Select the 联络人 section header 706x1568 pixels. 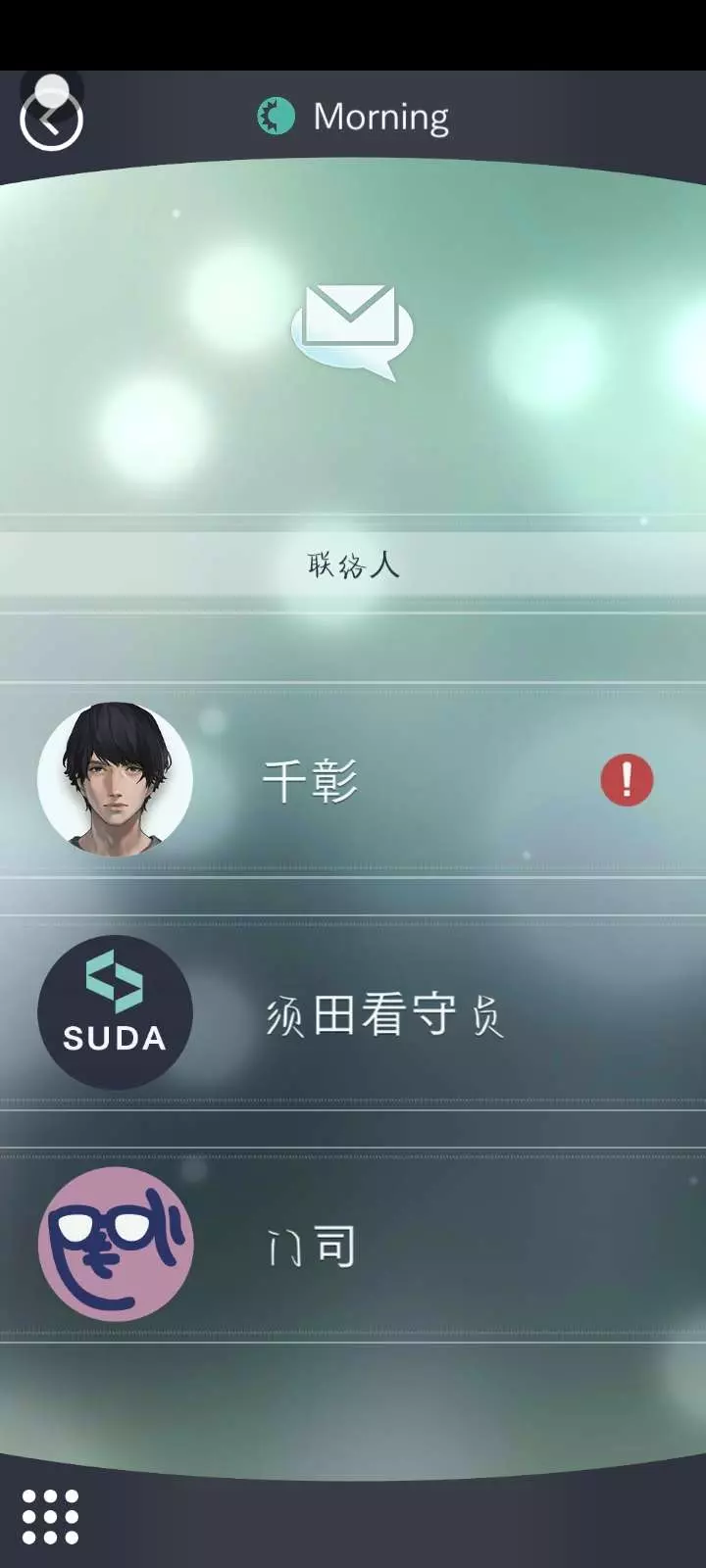pos(353,564)
